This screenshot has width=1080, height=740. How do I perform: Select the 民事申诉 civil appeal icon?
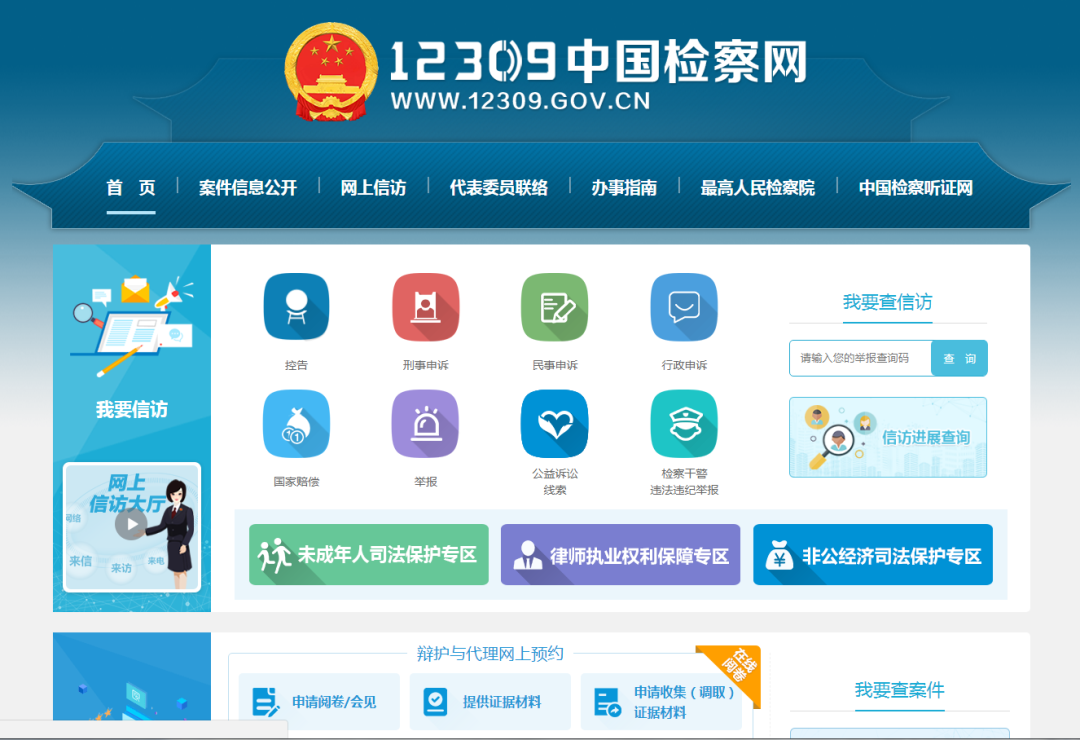pyautogui.click(x=554, y=307)
